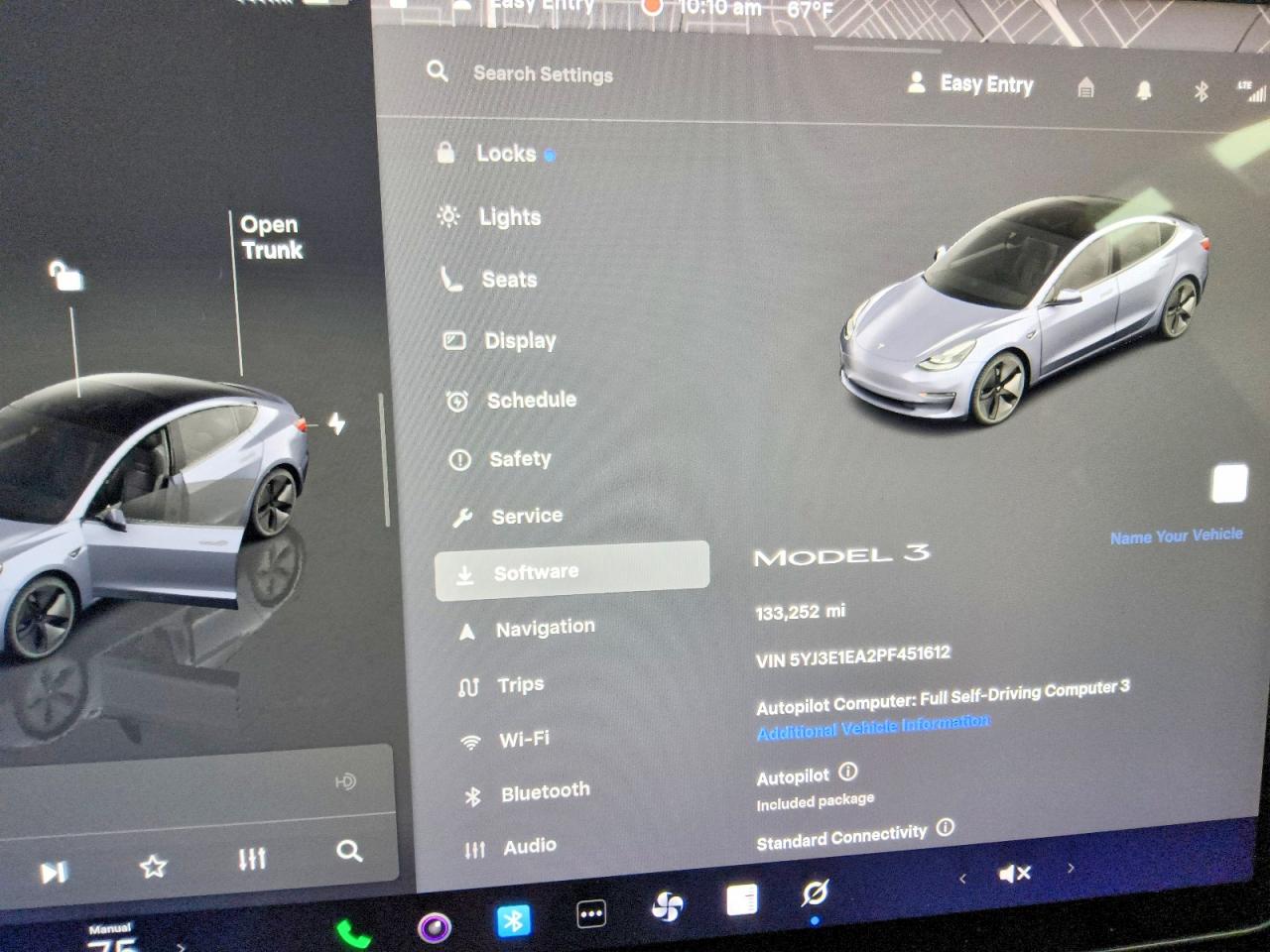Open Additional Vehicle Information link
Image resolution: width=1270 pixels, height=952 pixels.
pyautogui.click(x=873, y=727)
